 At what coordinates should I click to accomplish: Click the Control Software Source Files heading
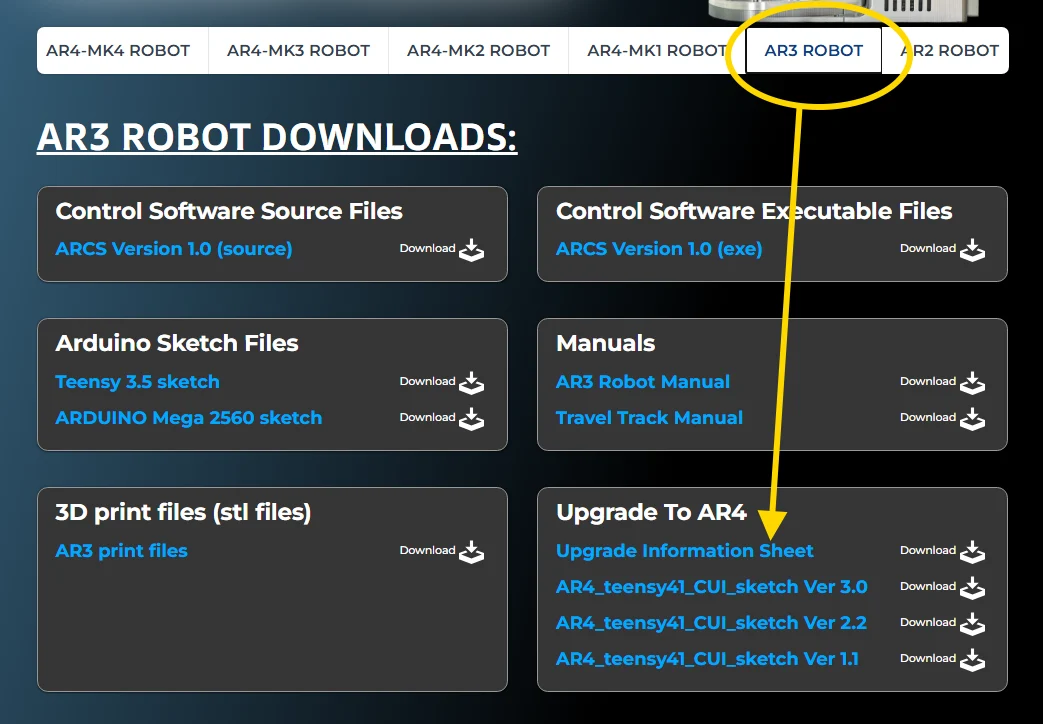click(229, 211)
